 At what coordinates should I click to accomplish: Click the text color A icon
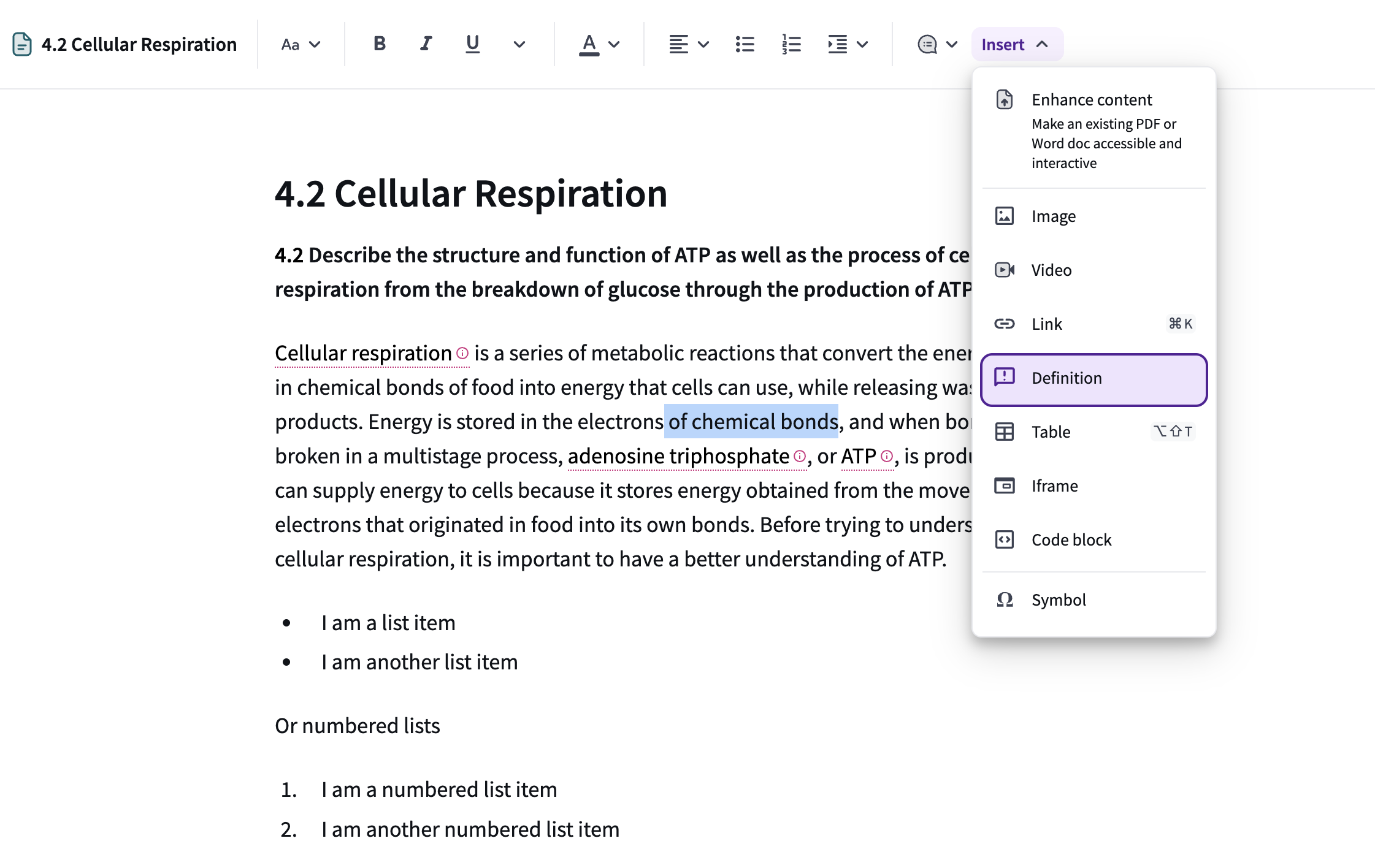point(589,44)
